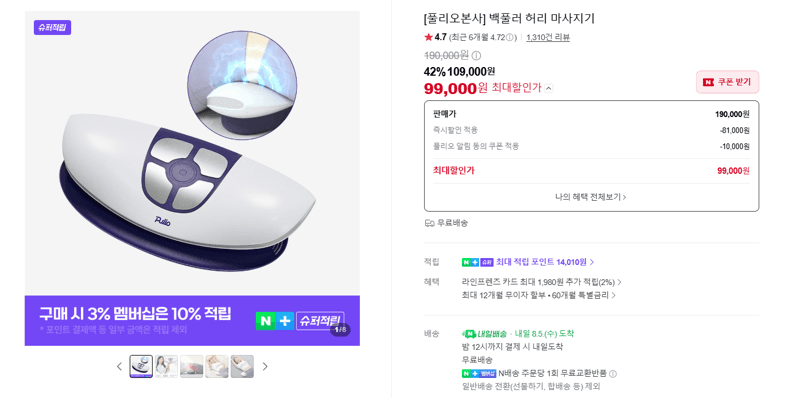Image resolution: width=800 pixels, height=398 pixels.
Task: Click the 쿠폰 받기 button
Action: coord(728,82)
